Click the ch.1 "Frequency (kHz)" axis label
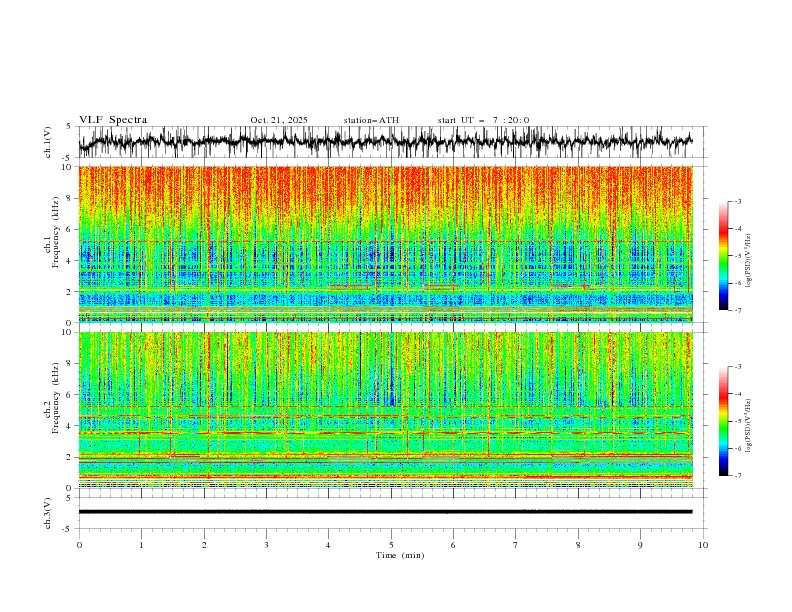The image size is (792, 612). [x=56, y=233]
